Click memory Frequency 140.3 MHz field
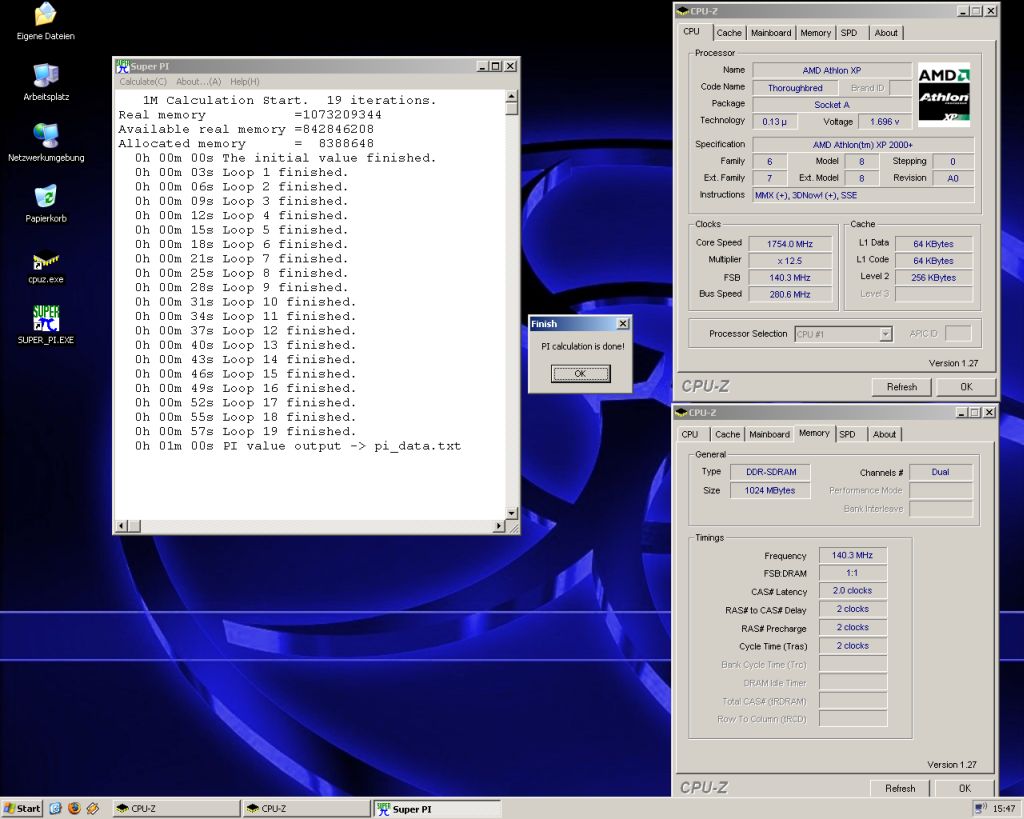This screenshot has width=1024, height=819. click(852, 555)
